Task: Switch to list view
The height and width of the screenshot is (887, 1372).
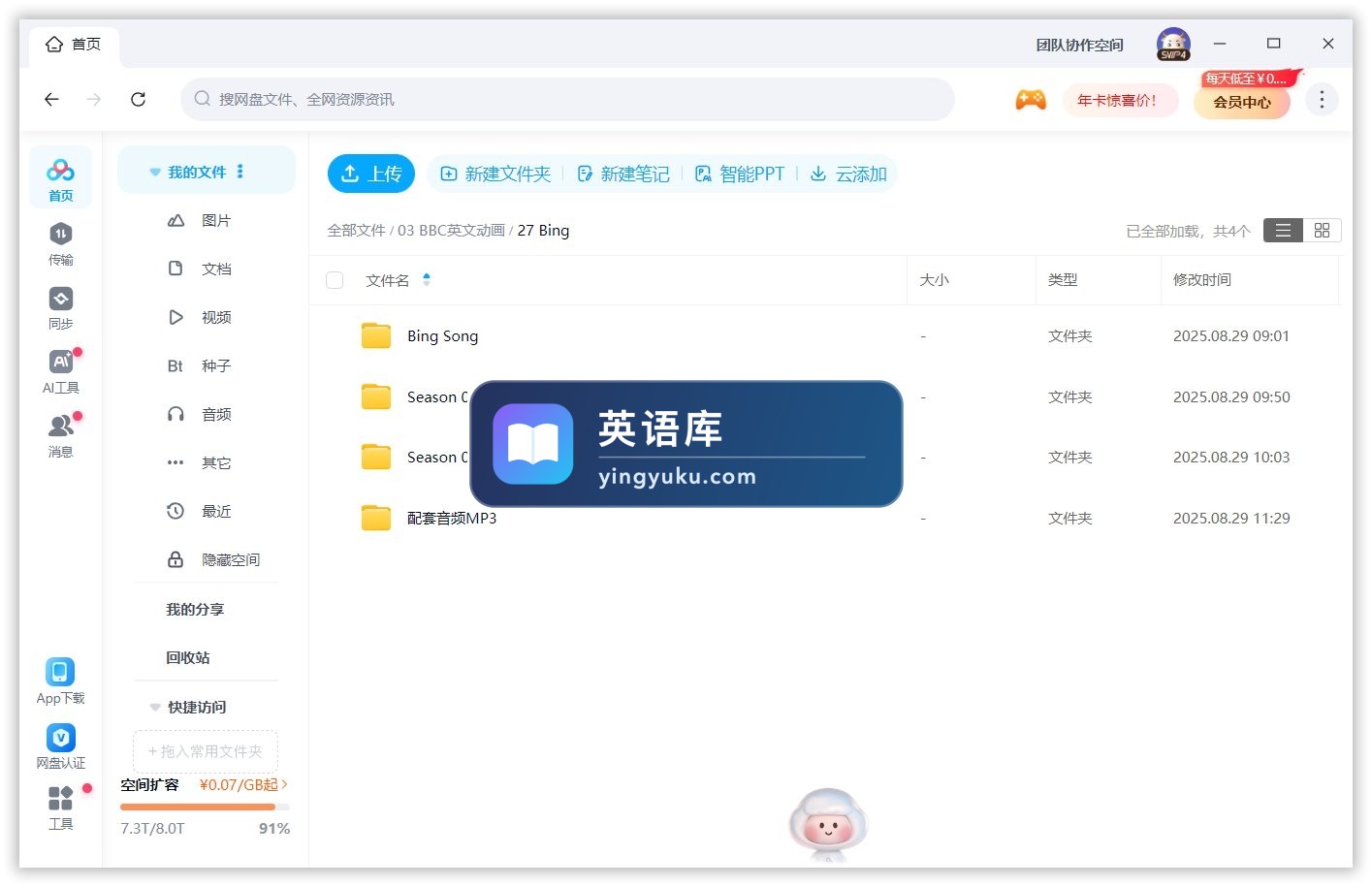Action: pyautogui.click(x=1283, y=230)
